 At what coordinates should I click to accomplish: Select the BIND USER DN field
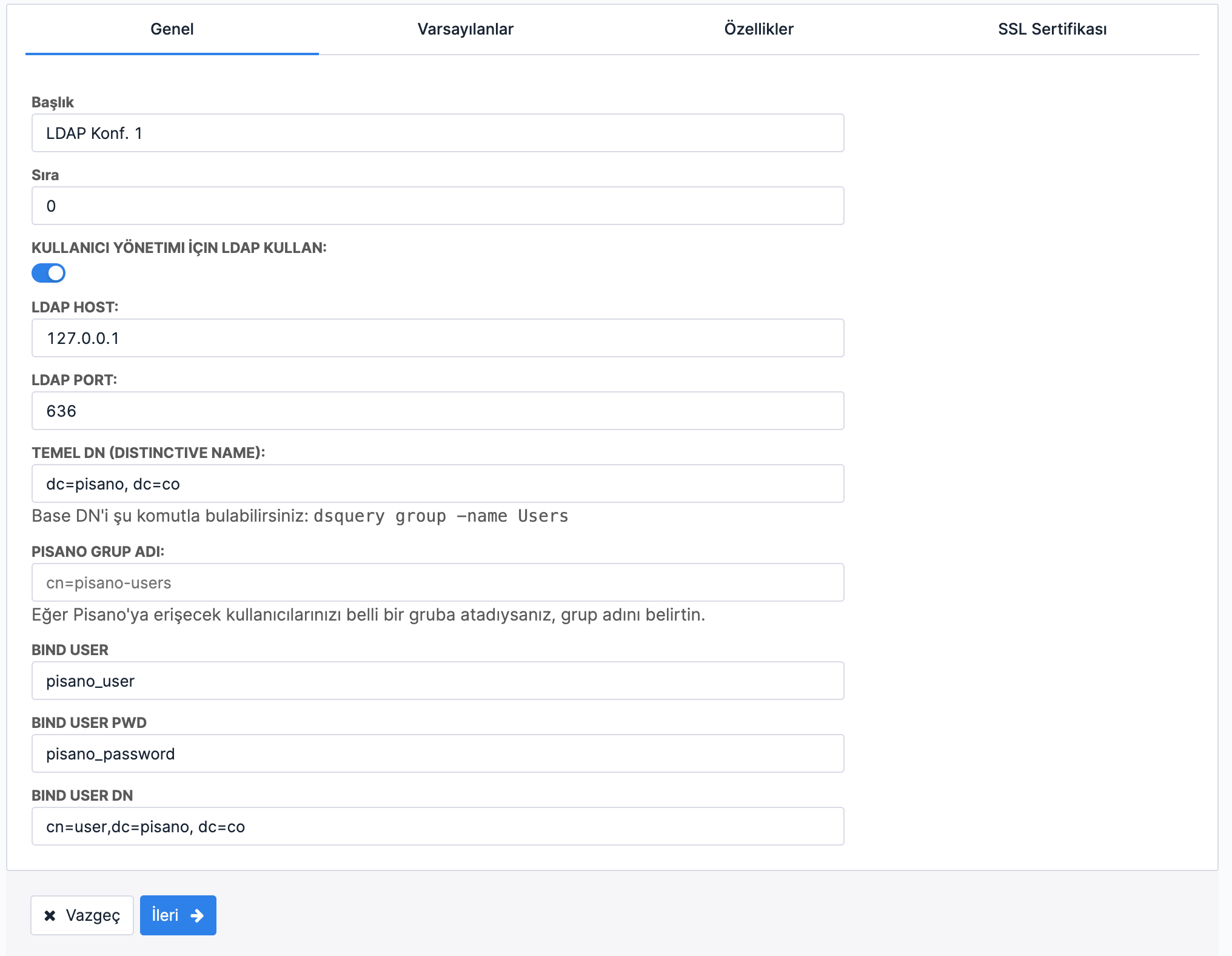click(x=437, y=826)
